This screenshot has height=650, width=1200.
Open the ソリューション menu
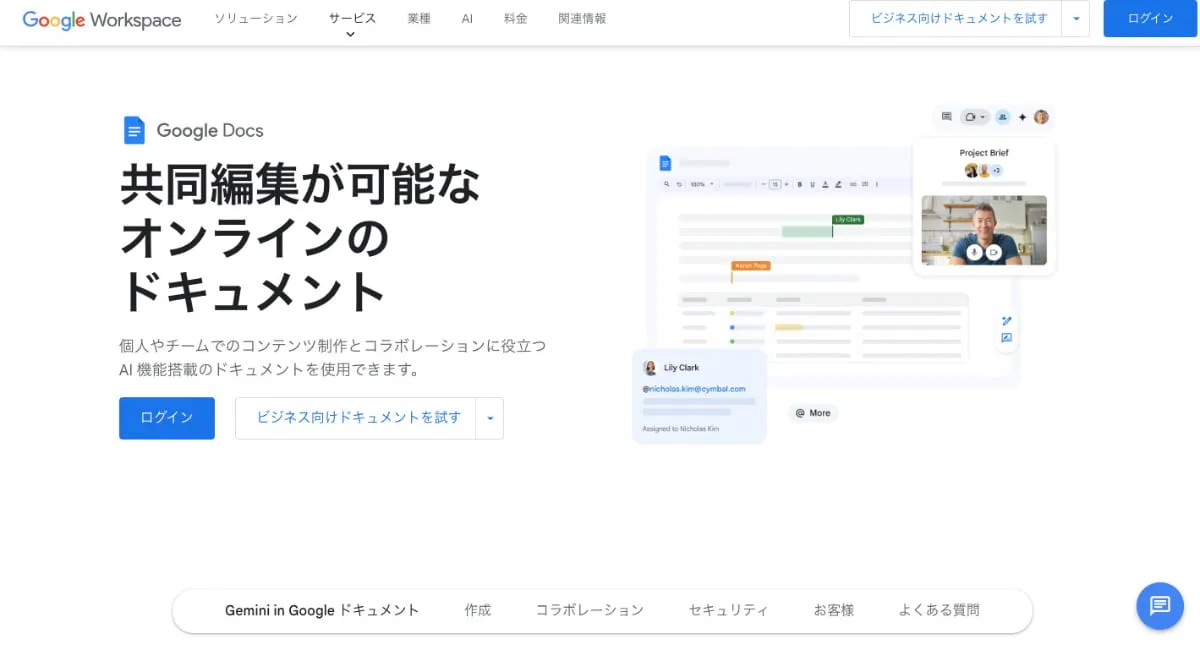coord(256,19)
